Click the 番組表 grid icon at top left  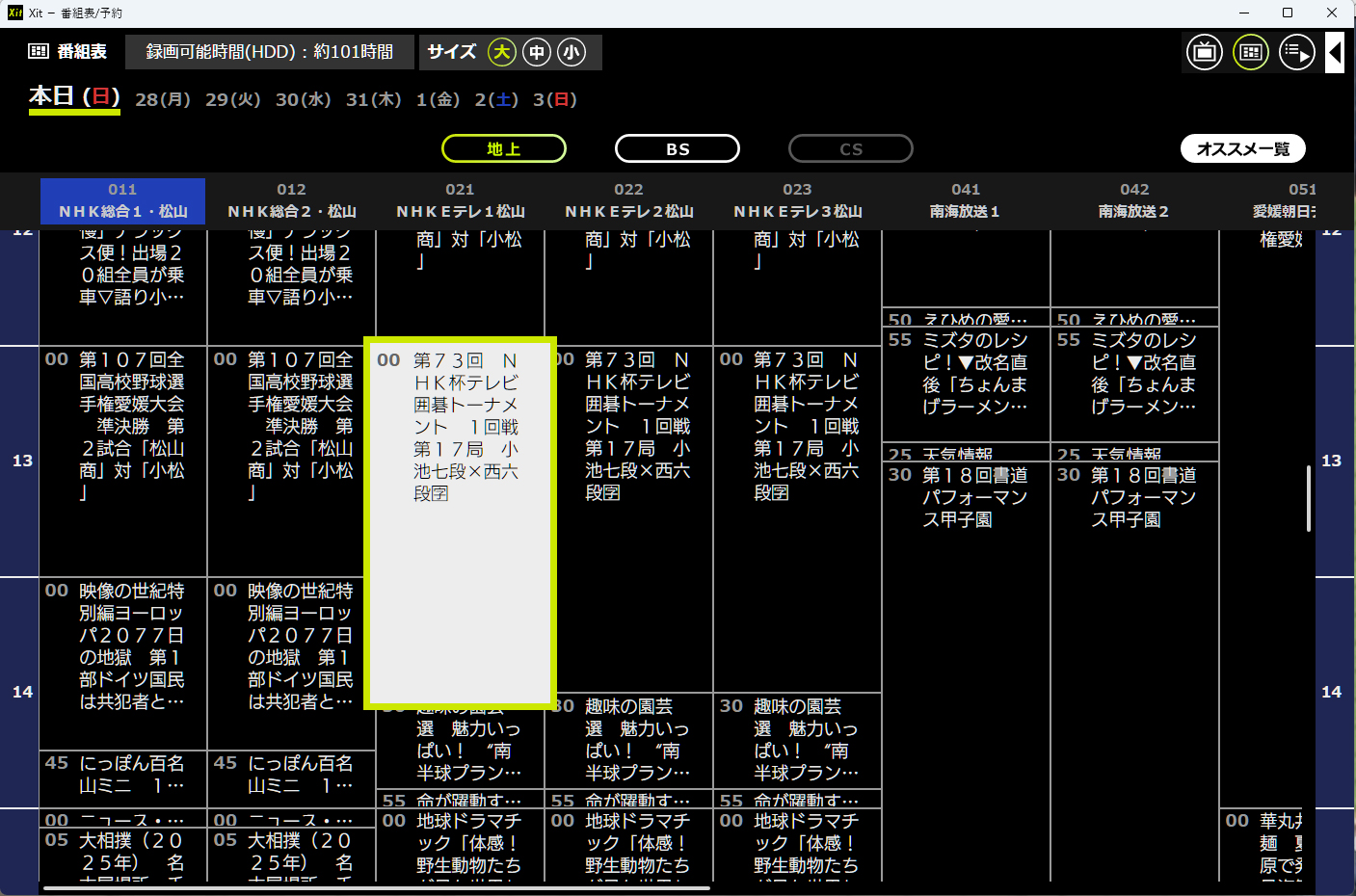pos(39,52)
